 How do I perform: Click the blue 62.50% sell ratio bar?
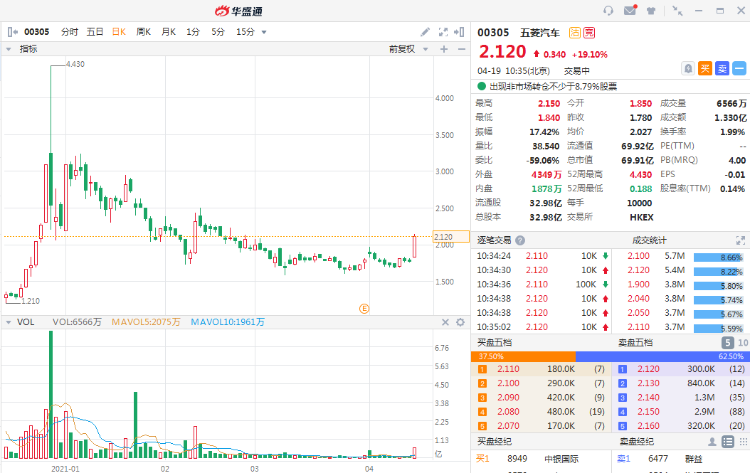pos(662,356)
